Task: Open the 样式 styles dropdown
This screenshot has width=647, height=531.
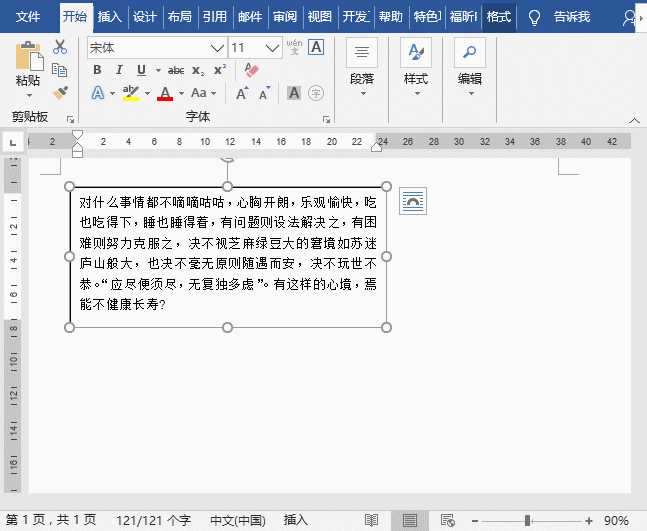Action: tap(415, 68)
